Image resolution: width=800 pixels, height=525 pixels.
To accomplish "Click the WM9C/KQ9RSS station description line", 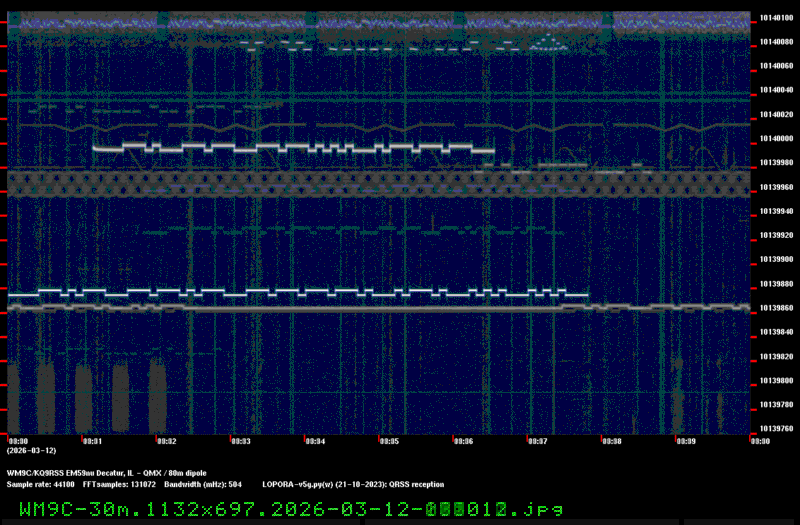I will click(x=107, y=473).
